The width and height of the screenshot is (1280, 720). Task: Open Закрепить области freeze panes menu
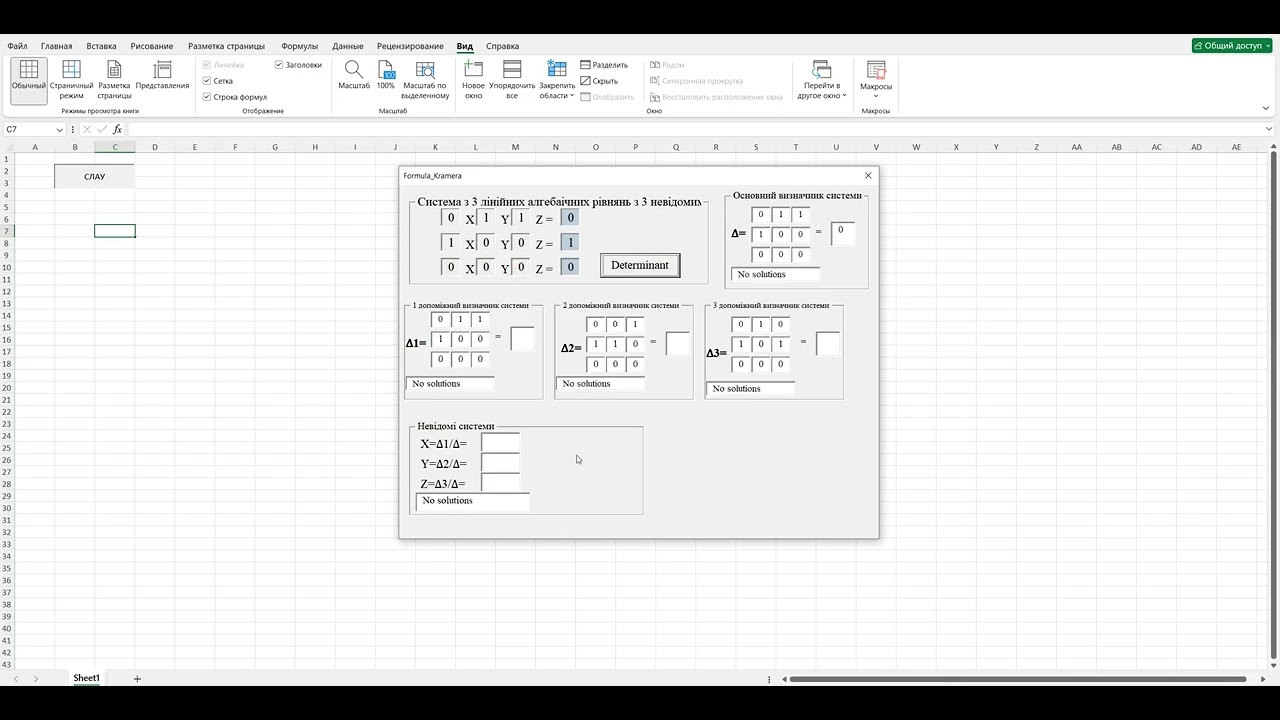tap(557, 79)
